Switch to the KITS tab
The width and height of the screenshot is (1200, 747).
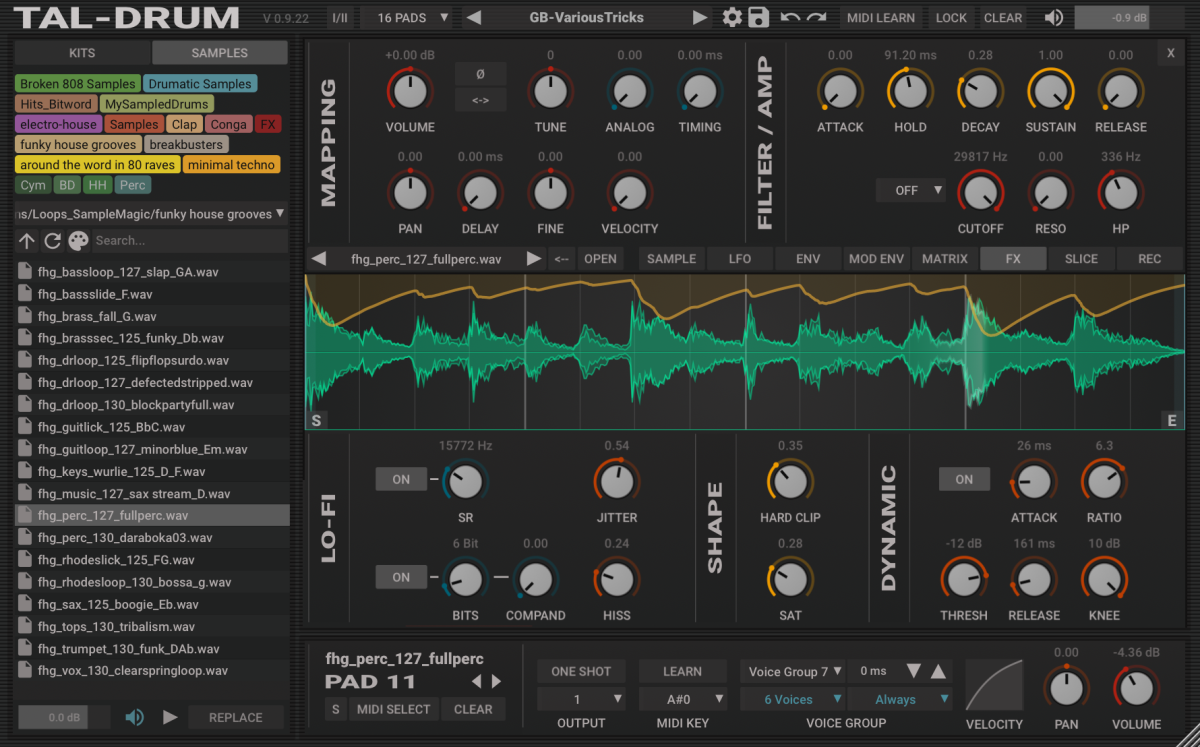point(82,53)
